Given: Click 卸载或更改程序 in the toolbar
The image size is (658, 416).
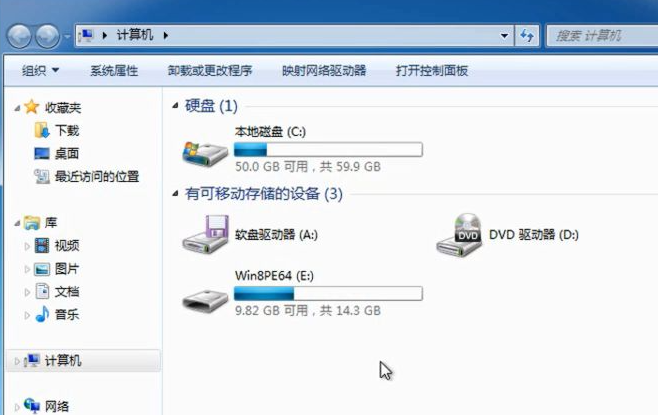Looking at the screenshot, I should 210,71.
